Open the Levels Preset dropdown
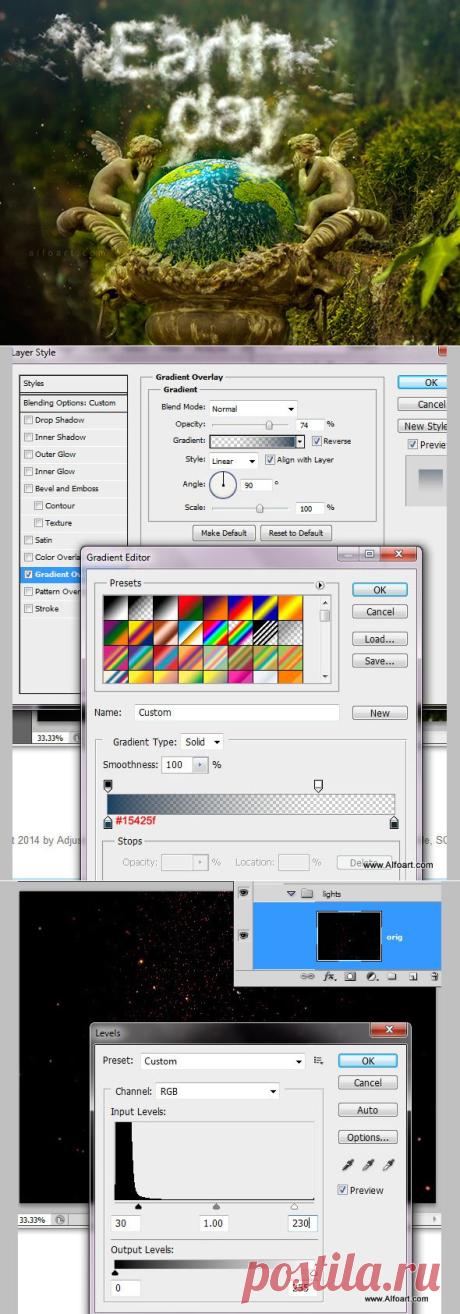The height and width of the screenshot is (1314, 460). point(222,1061)
